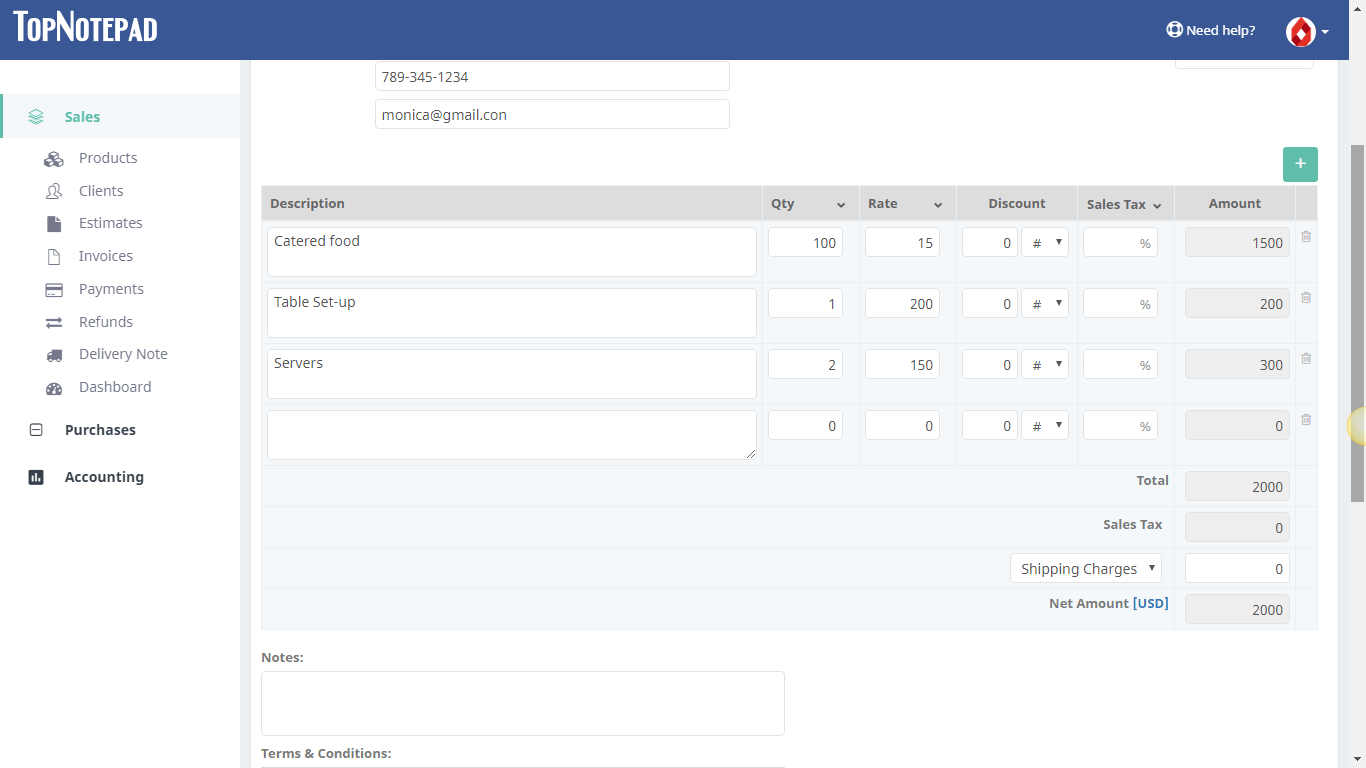Click the Dashboard gauge icon
Viewport: 1366px width, 768px height.
click(54, 388)
